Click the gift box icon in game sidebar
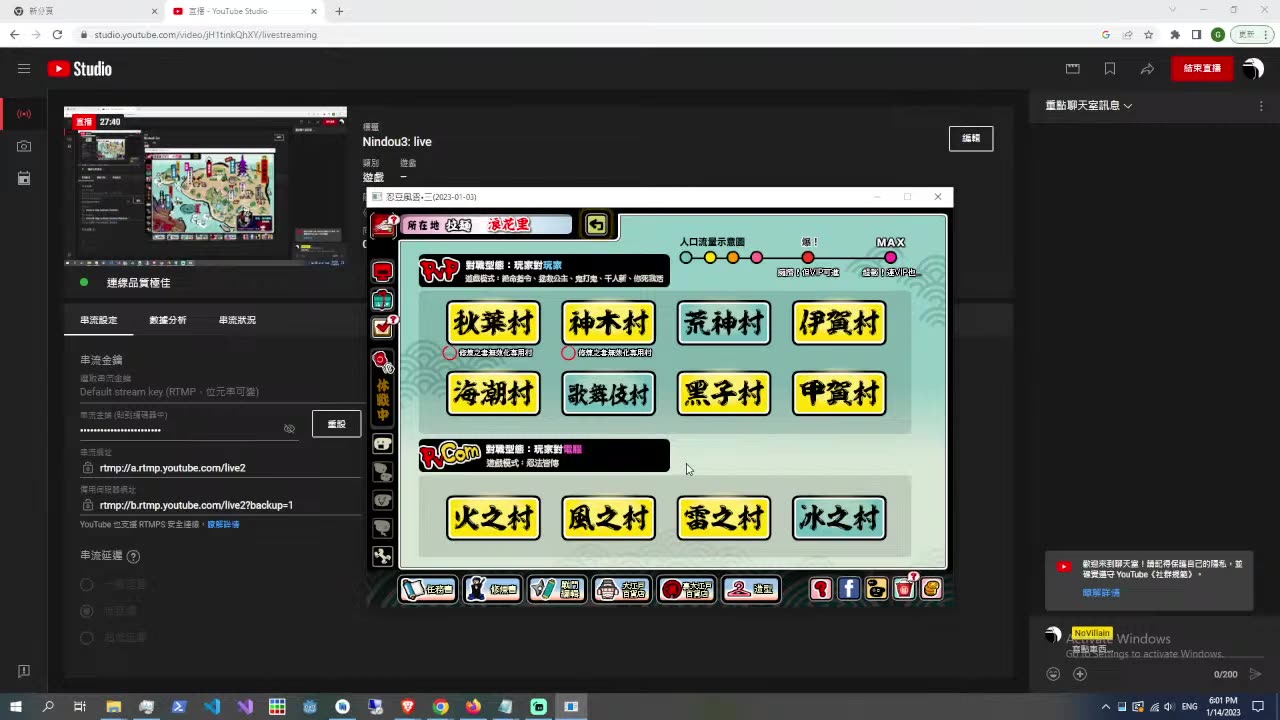Viewport: 1280px width, 720px height. pyautogui.click(x=382, y=299)
